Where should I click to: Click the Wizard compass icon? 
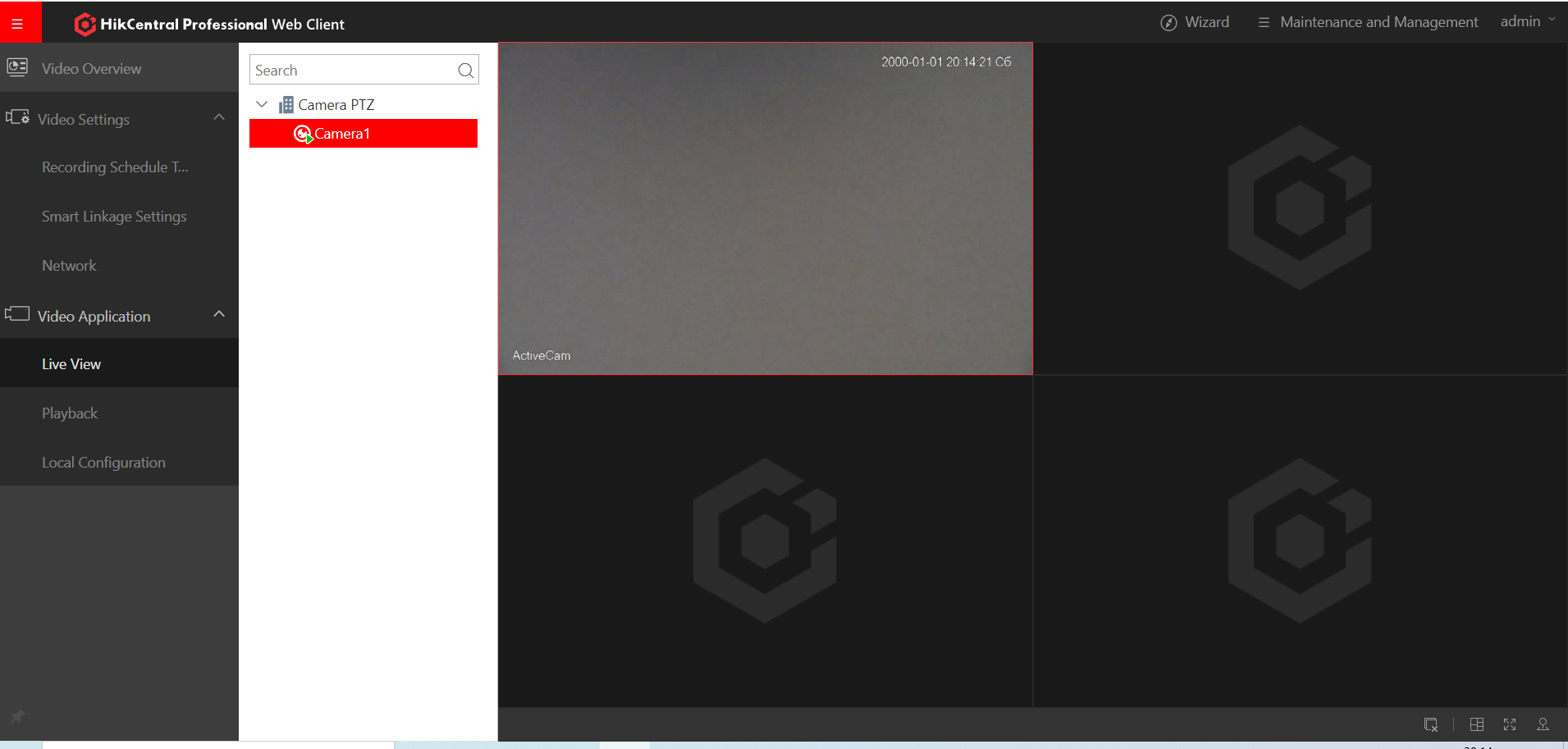1168,23
